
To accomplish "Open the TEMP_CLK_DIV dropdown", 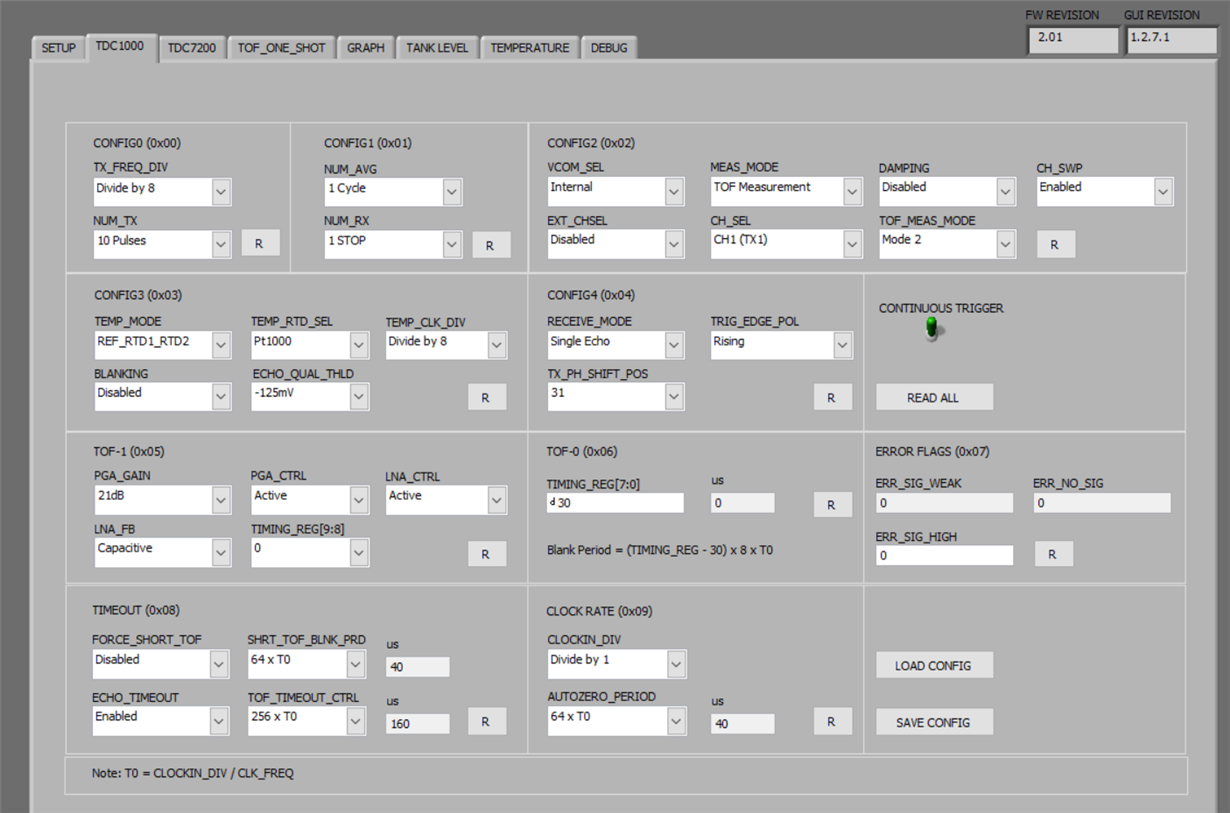I will (447, 345).
